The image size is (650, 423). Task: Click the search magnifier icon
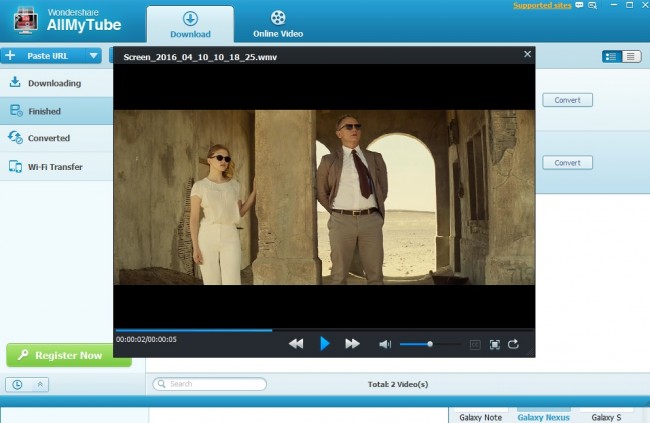[162, 384]
